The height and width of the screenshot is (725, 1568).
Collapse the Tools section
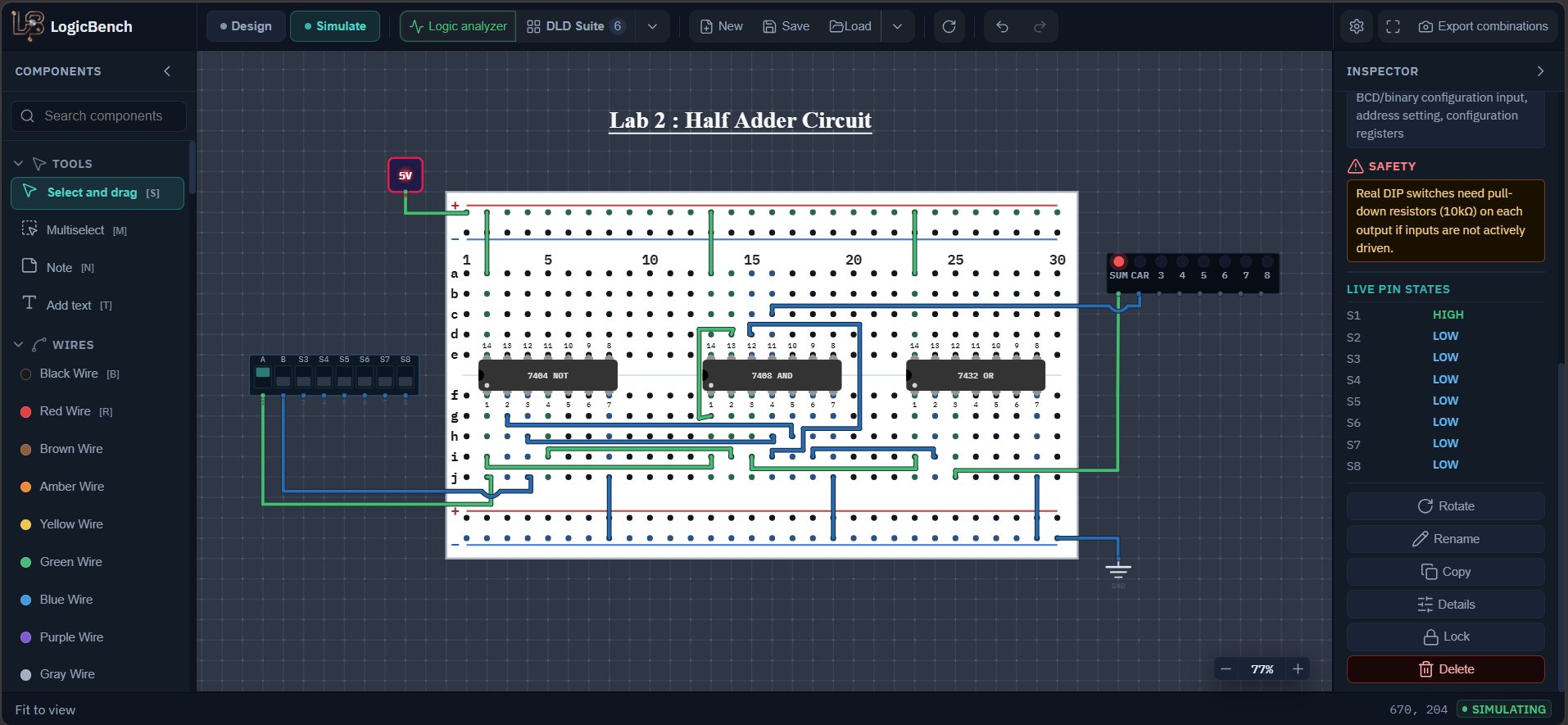pos(19,164)
